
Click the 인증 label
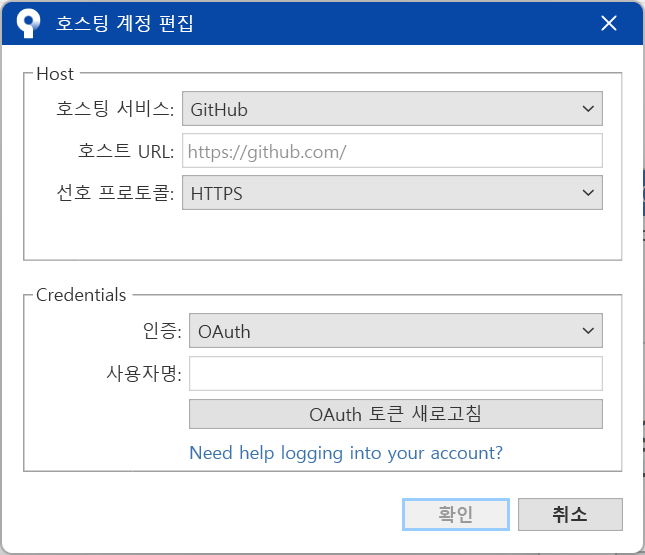[x=162, y=331]
